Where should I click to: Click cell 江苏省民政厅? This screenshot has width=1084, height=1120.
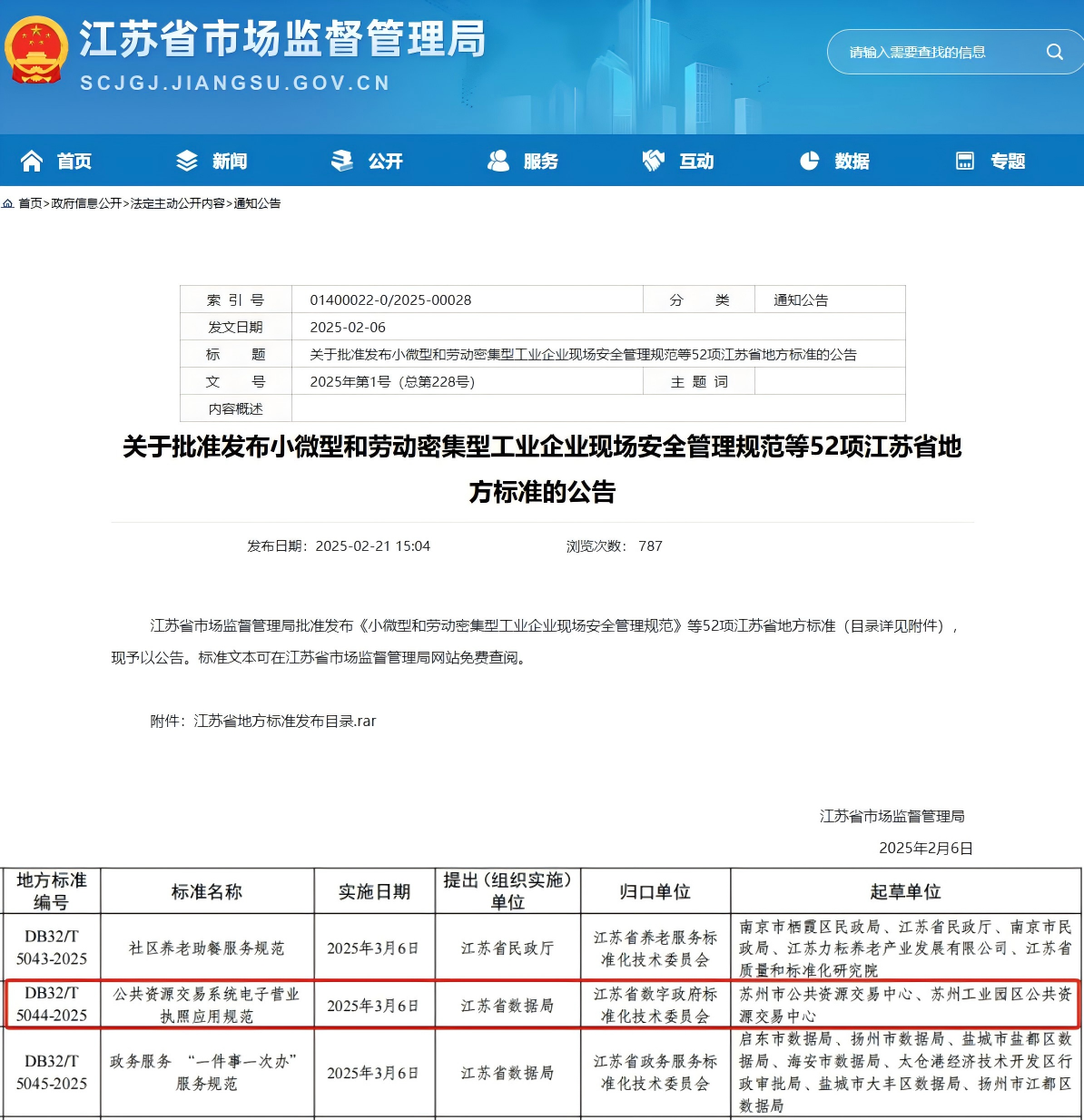click(508, 948)
